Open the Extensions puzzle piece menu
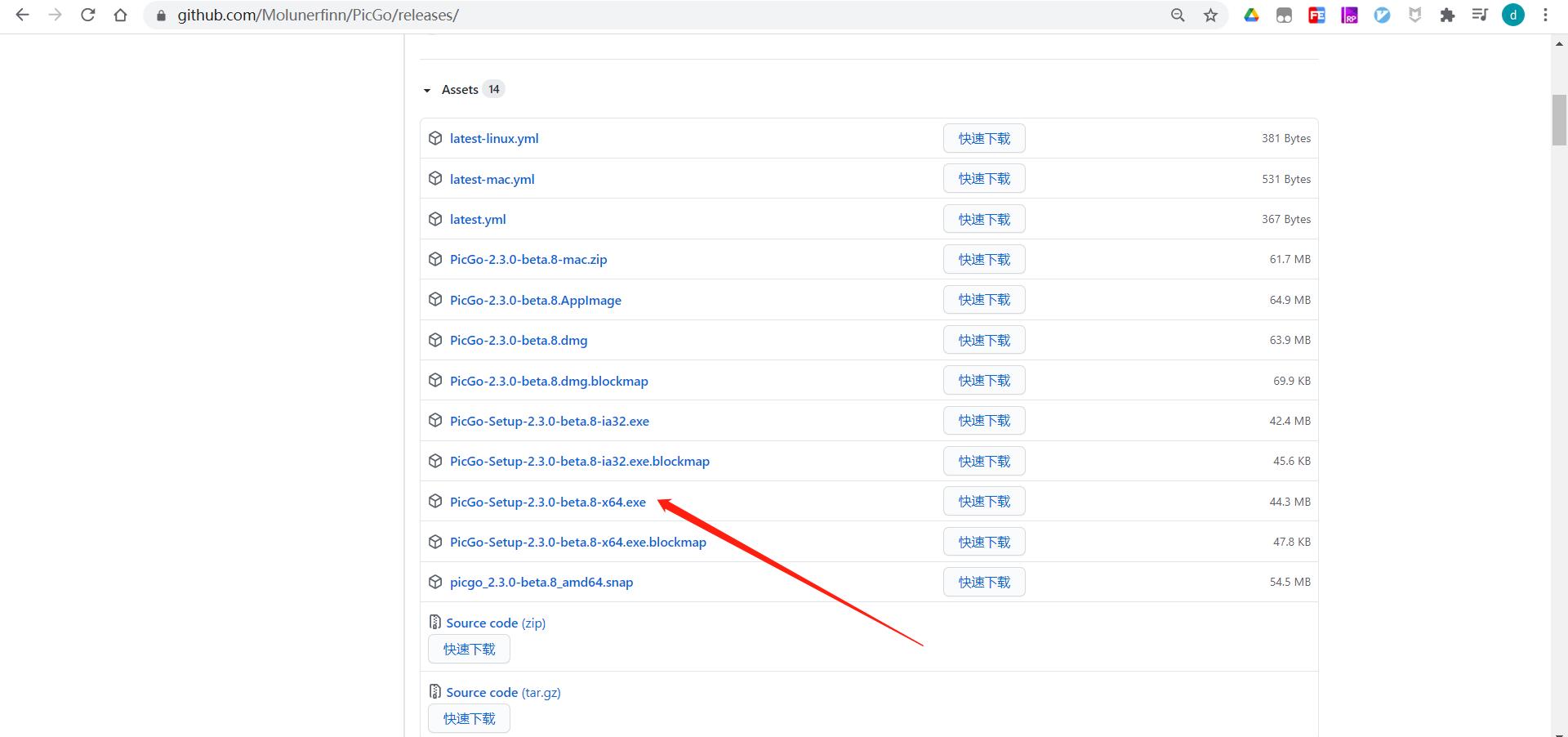 [x=1447, y=15]
